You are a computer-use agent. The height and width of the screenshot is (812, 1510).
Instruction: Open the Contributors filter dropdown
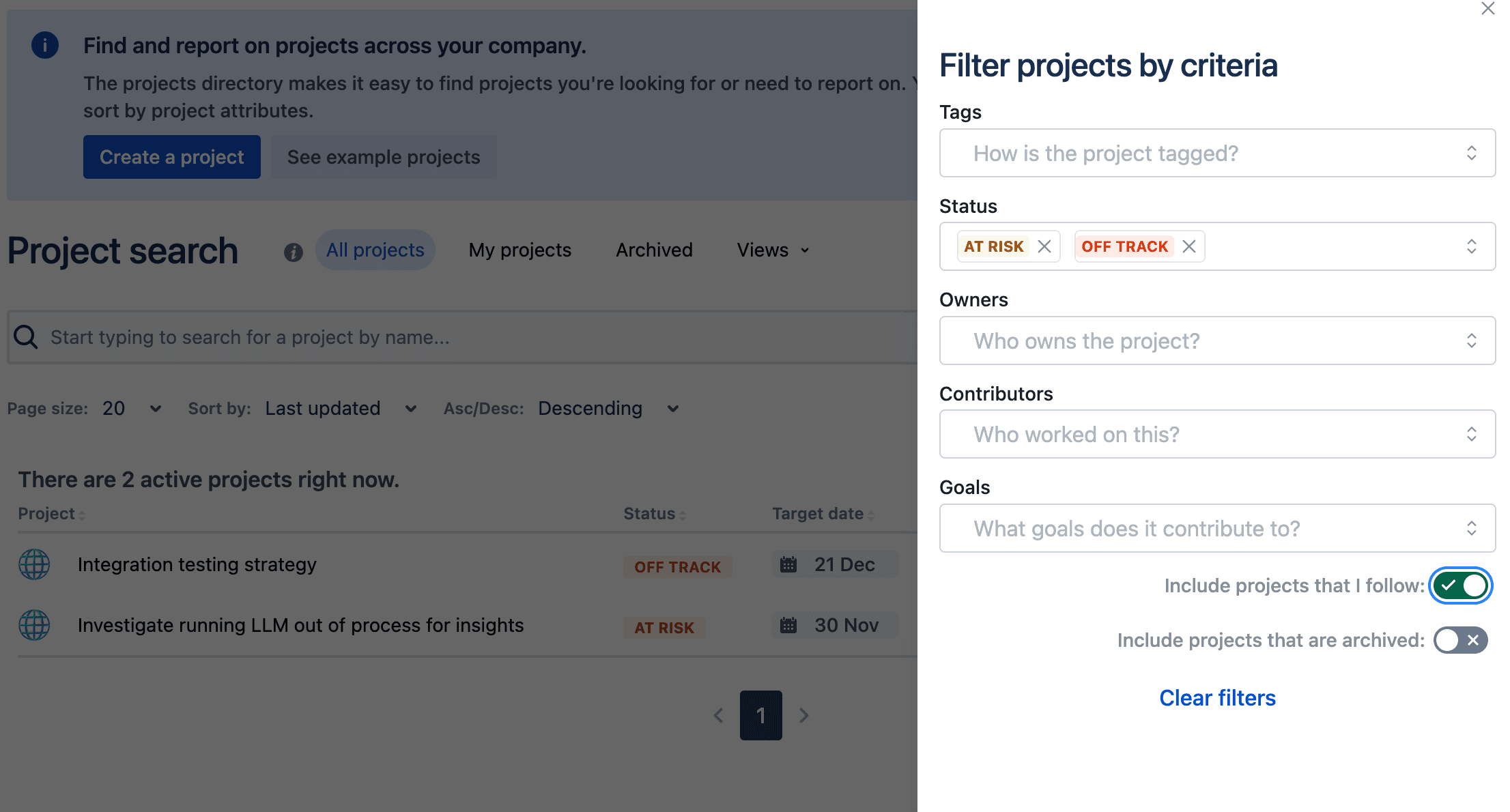tap(1216, 435)
